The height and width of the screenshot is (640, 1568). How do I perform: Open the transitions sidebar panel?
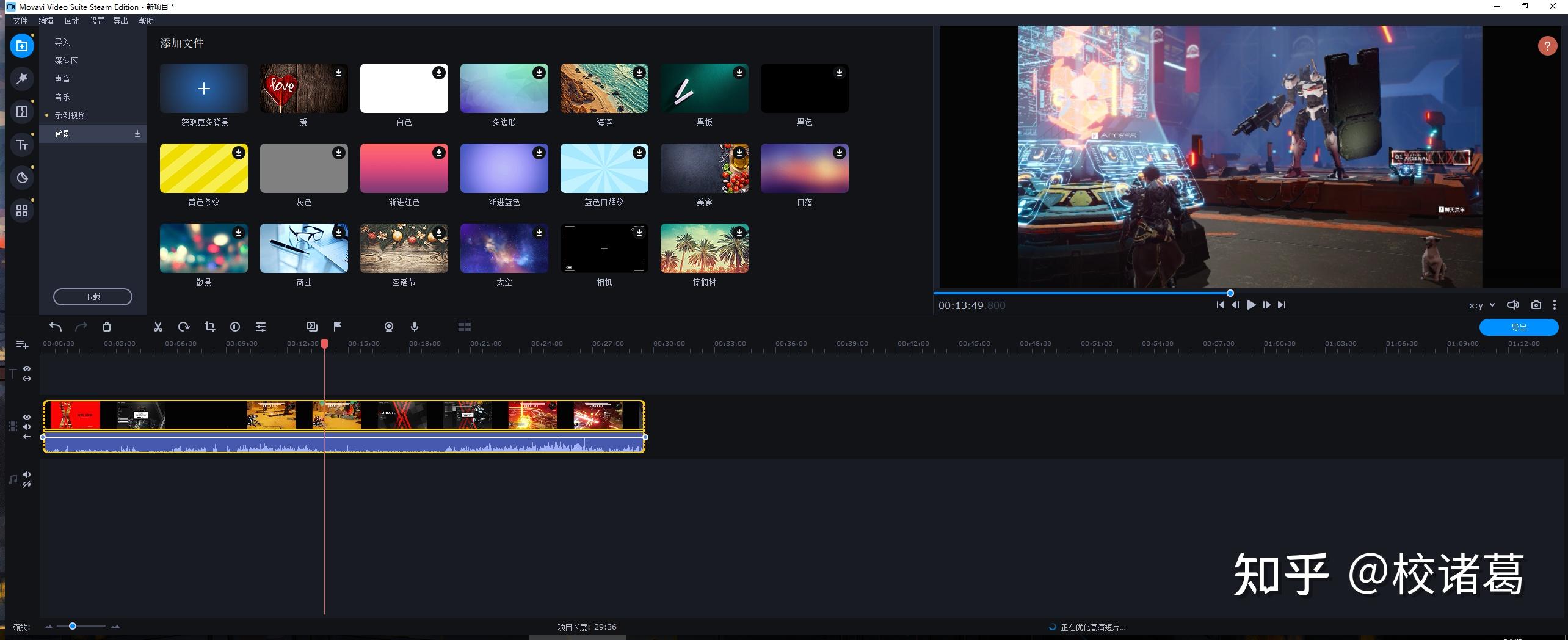22,112
